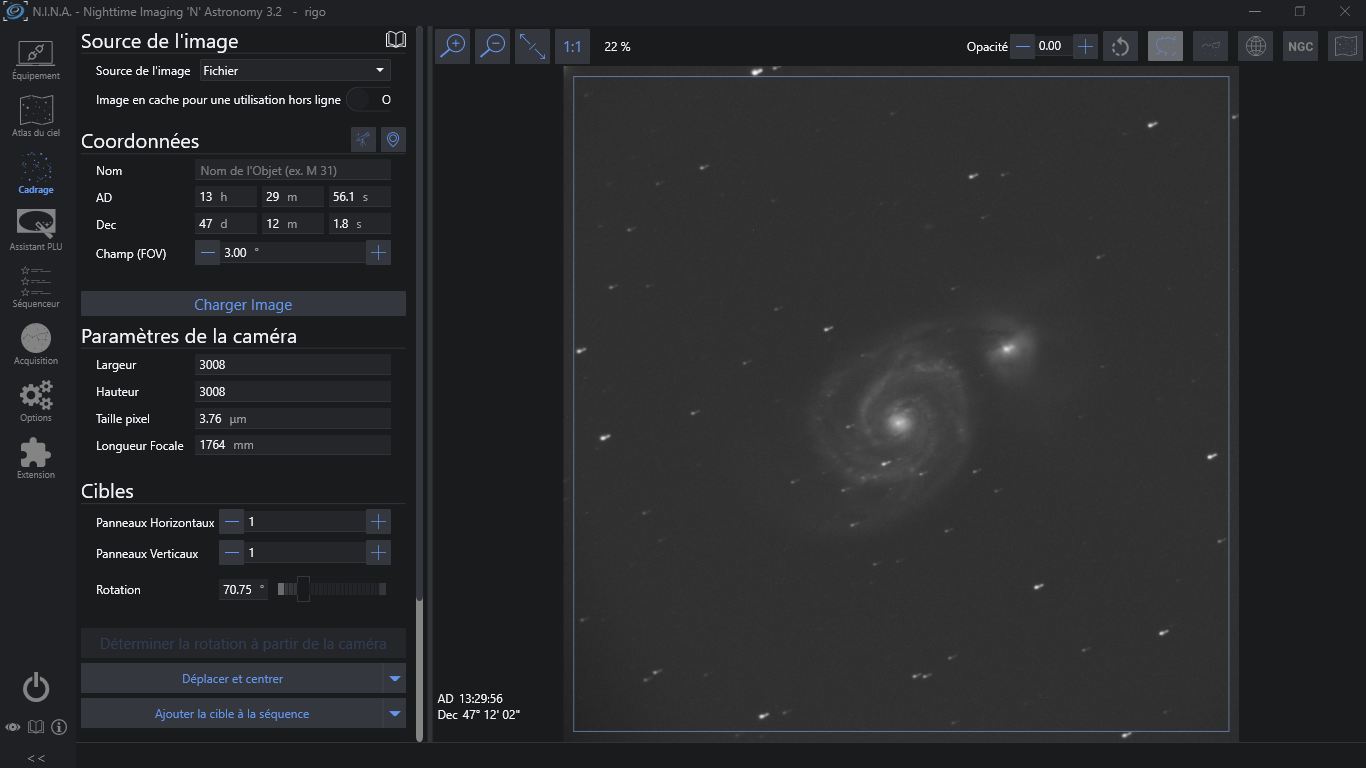Click the Dec arcminutes field

(293, 224)
